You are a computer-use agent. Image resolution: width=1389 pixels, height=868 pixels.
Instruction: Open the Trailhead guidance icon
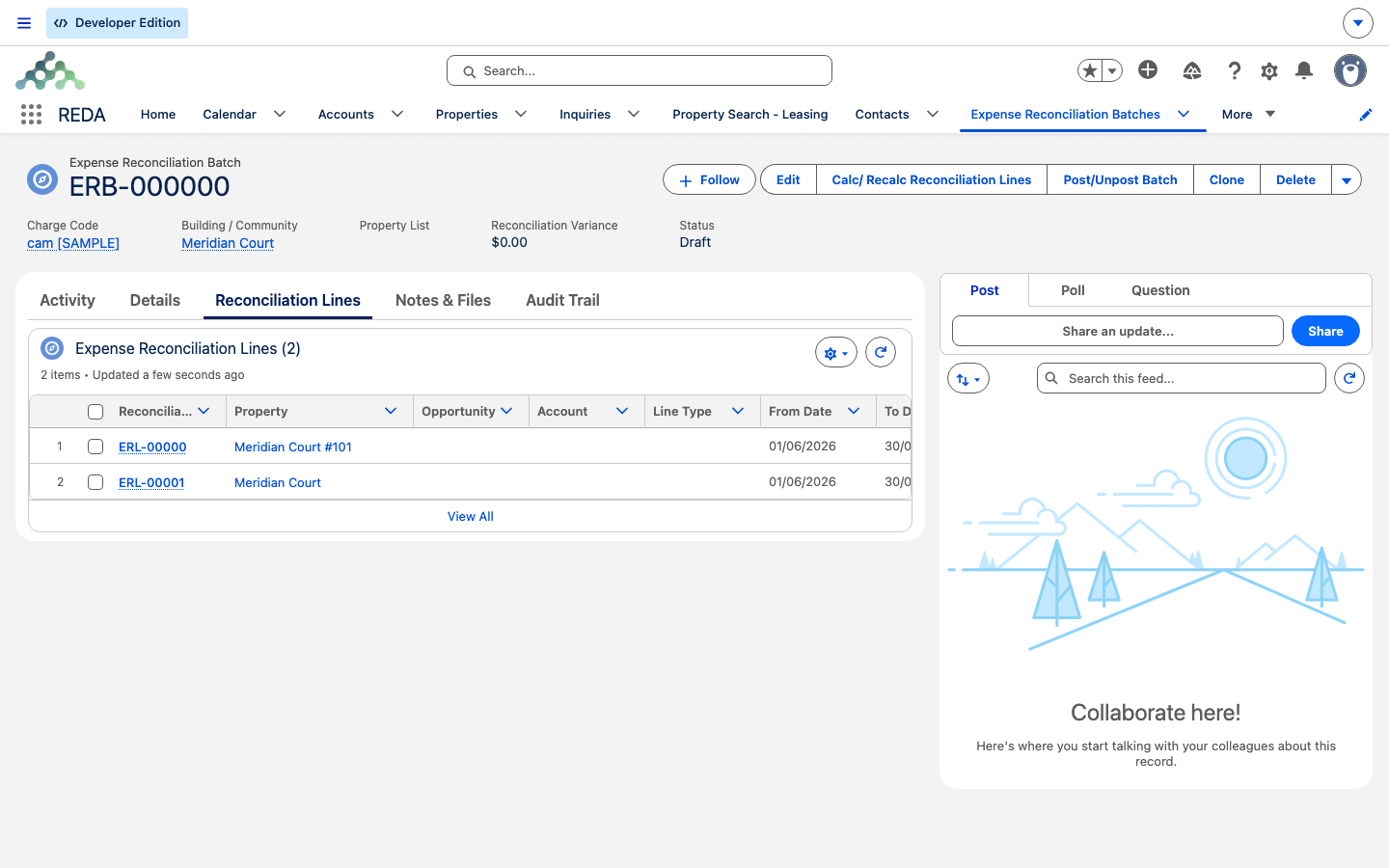pyautogui.click(x=1192, y=70)
